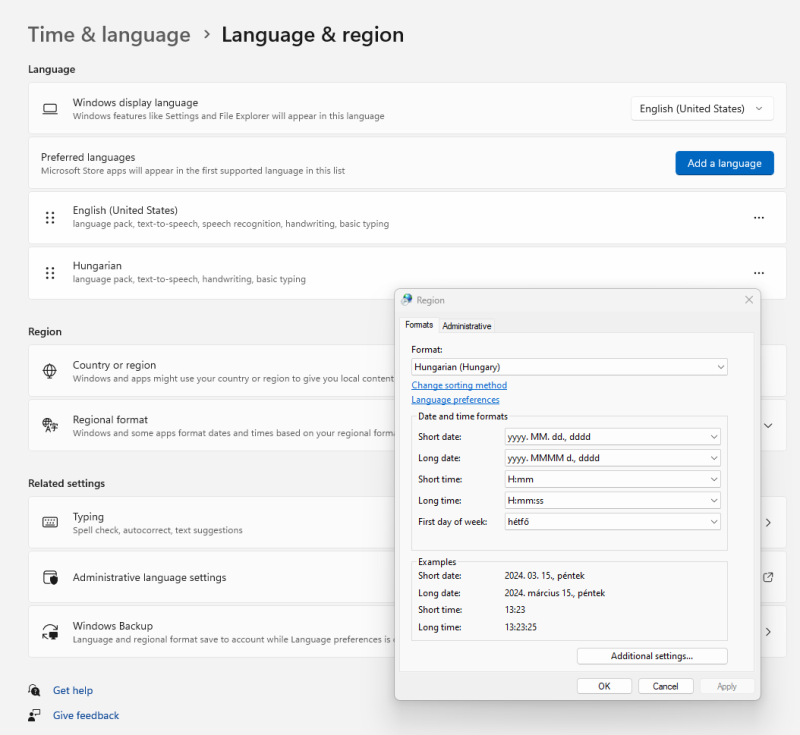Click the Typing keyboard icon
The image size is (800, 735).
pyautogui.click(x=50, y=522)
